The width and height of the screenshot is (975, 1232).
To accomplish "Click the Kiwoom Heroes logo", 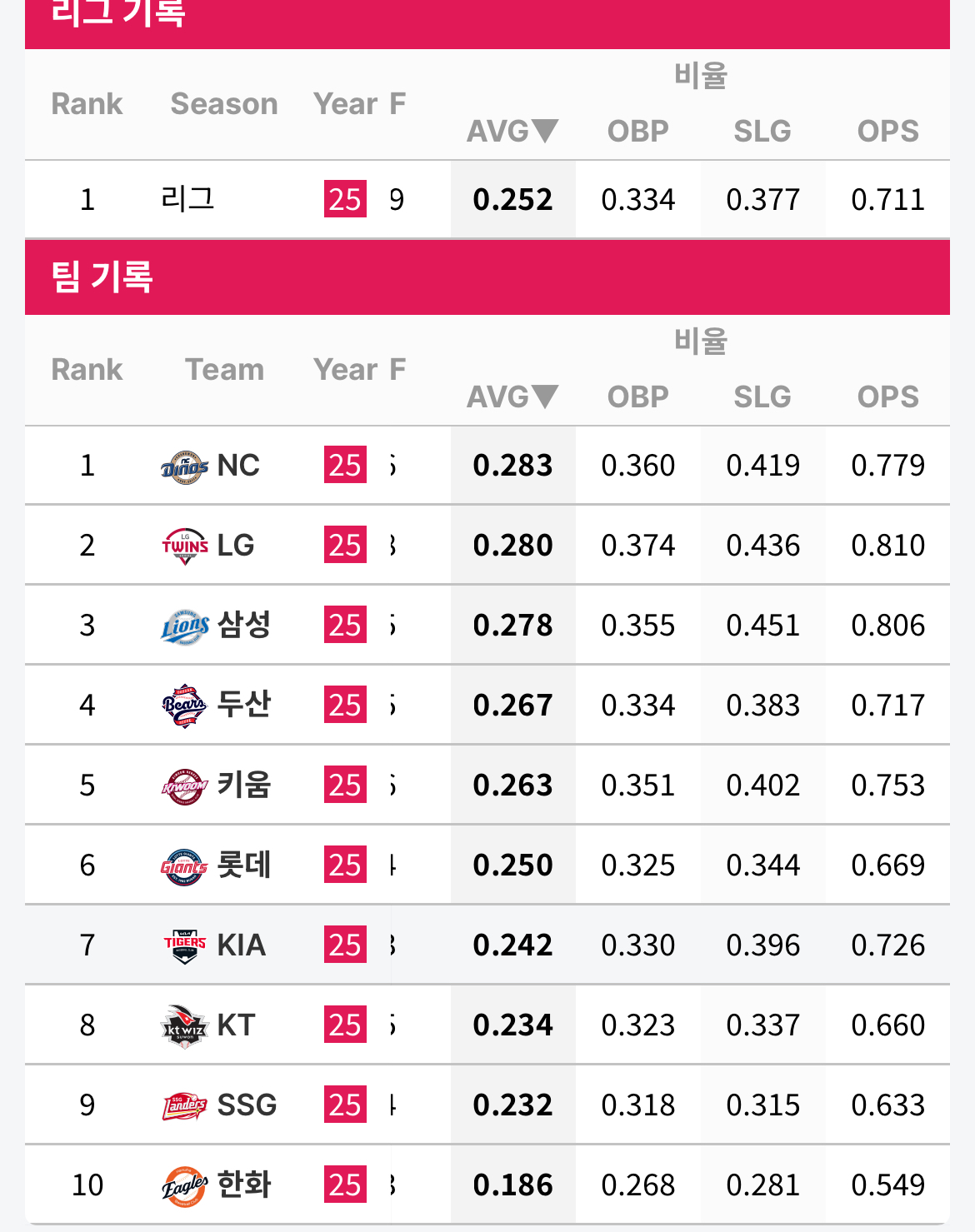I will click(184, 786).
